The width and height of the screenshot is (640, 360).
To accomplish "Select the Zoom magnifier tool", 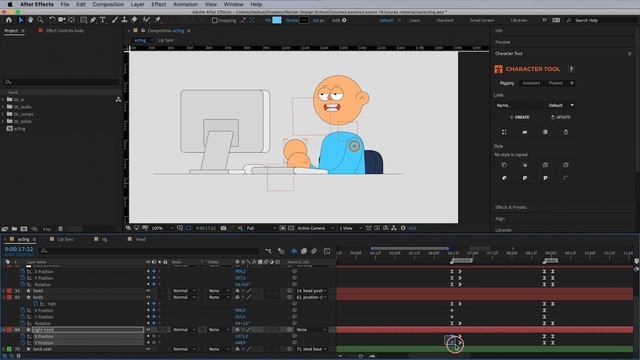I will (x=40, y=20).
